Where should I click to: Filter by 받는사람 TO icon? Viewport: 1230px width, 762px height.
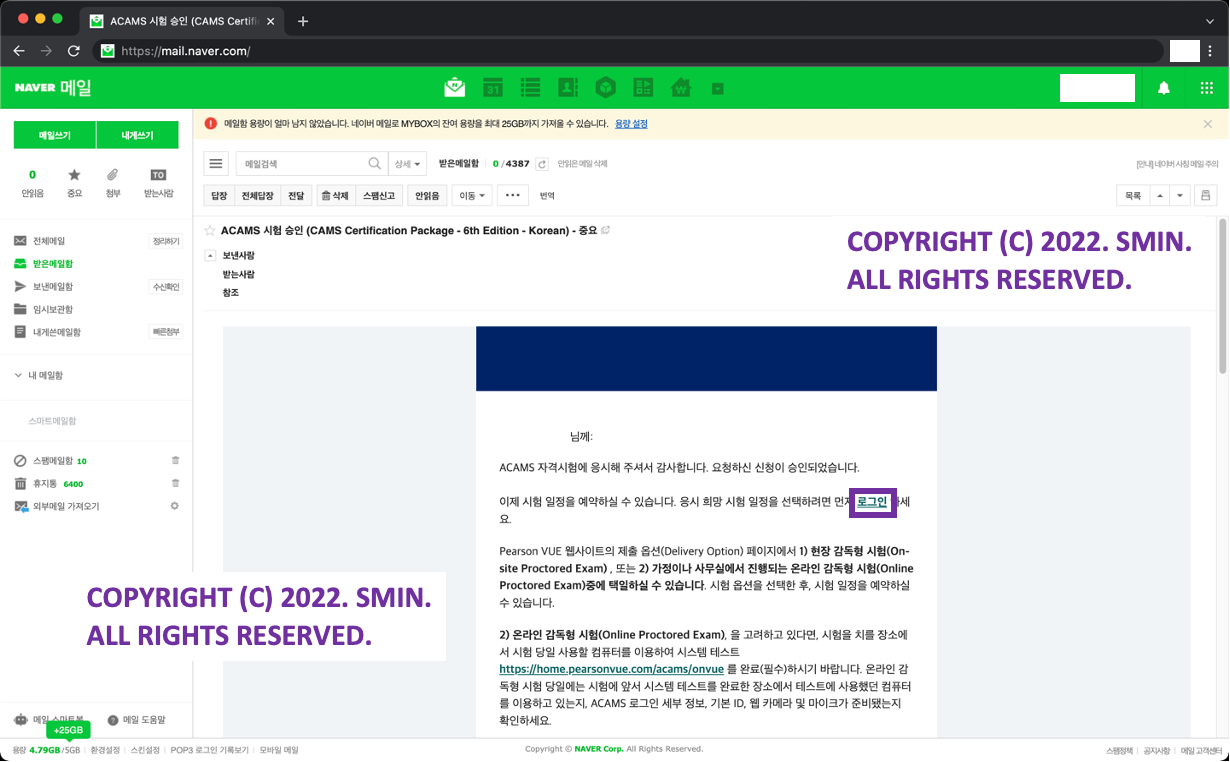pyautogui.click(x=158, y=184)
